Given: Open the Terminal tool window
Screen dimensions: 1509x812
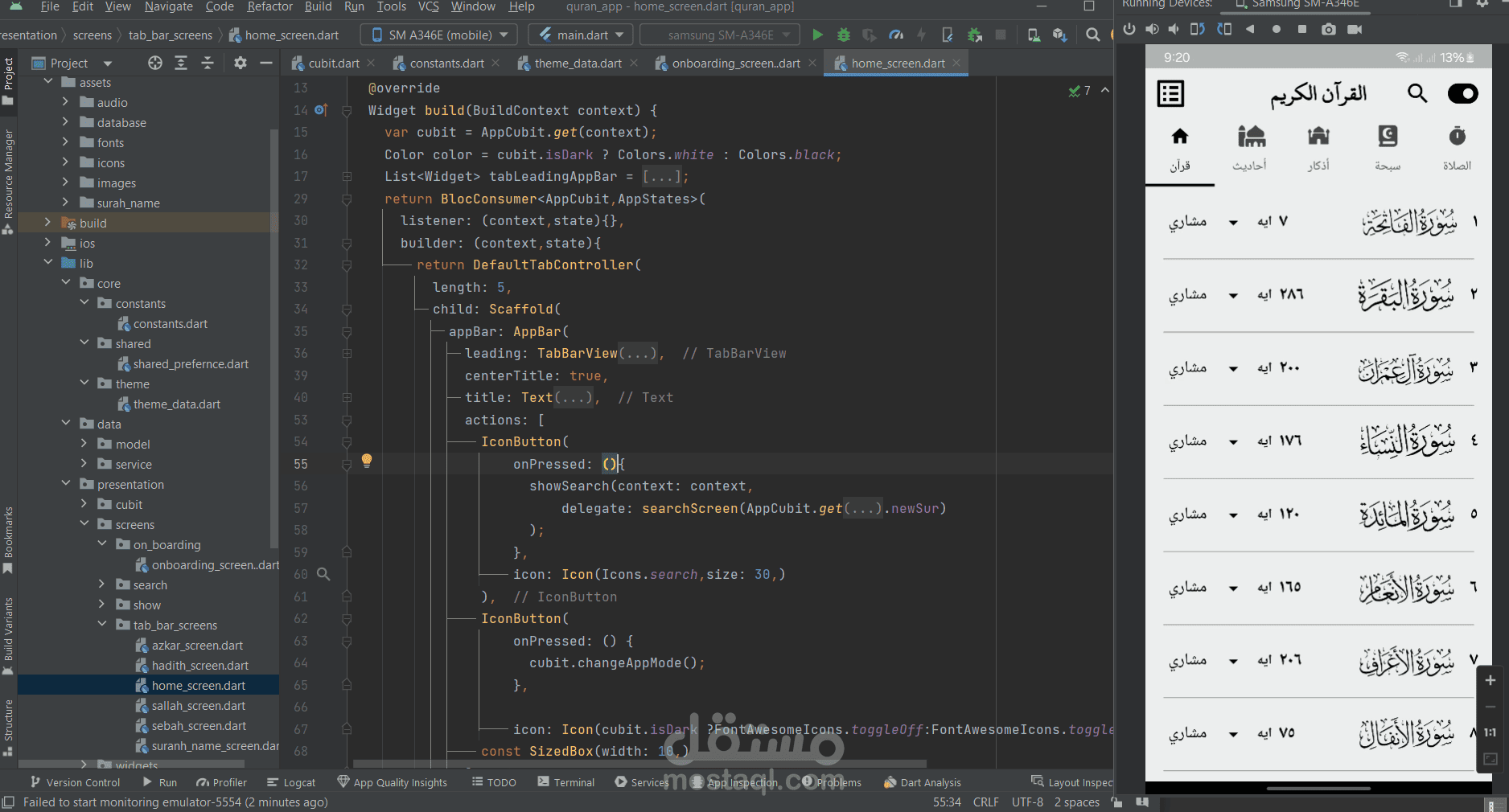Looking at the screenshot, I should [x=566, y=782].
